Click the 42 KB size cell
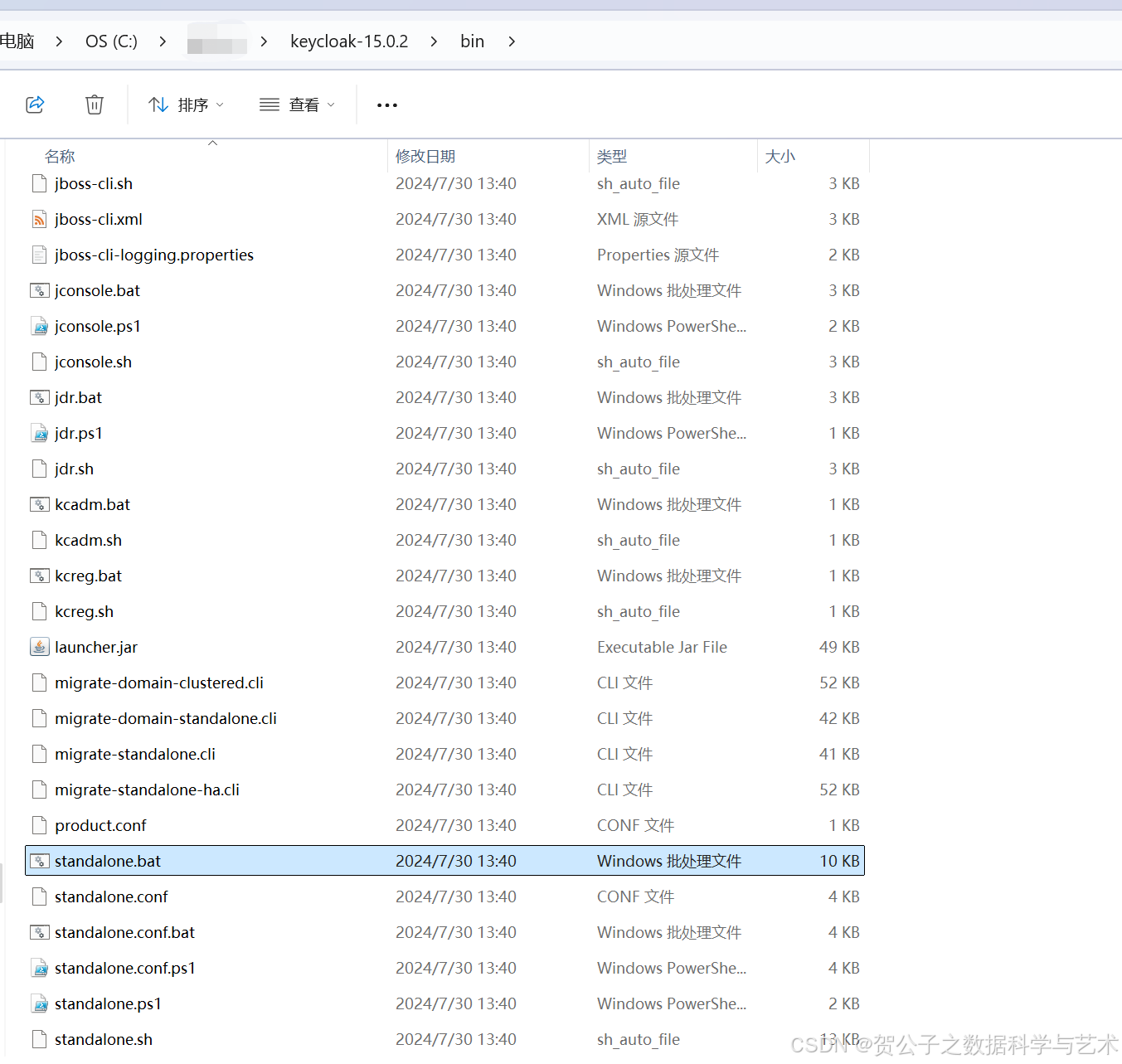Viewport: 1122px width, 1064px height. click(x=839, y=718)
